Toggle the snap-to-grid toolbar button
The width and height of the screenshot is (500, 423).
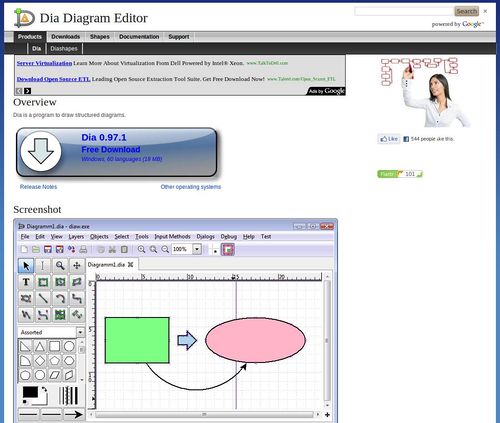(x=228, y=249)
